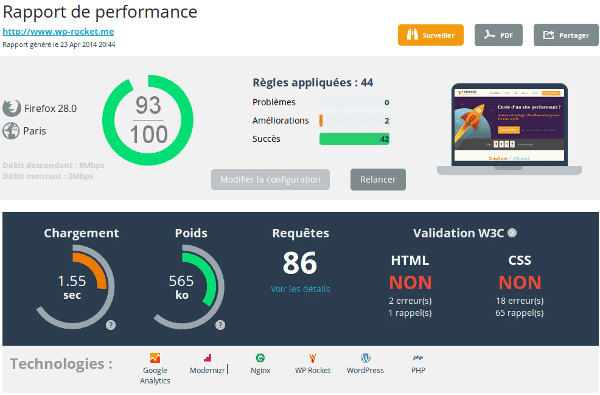Click the Paris globe icon
The width and height of the screenshot is (600, 395).
tap(11, 131)
